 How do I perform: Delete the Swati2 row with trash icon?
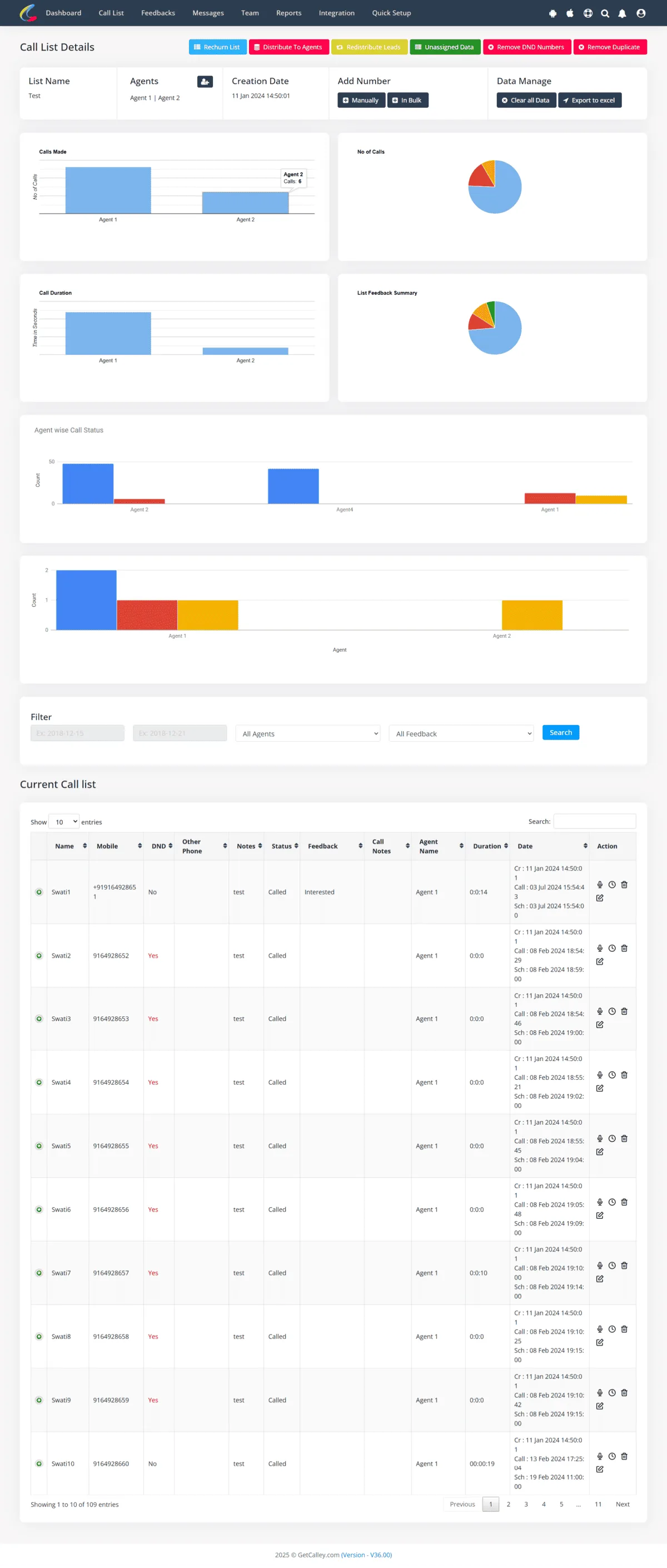pyautogui.click(x=624, y=947)
